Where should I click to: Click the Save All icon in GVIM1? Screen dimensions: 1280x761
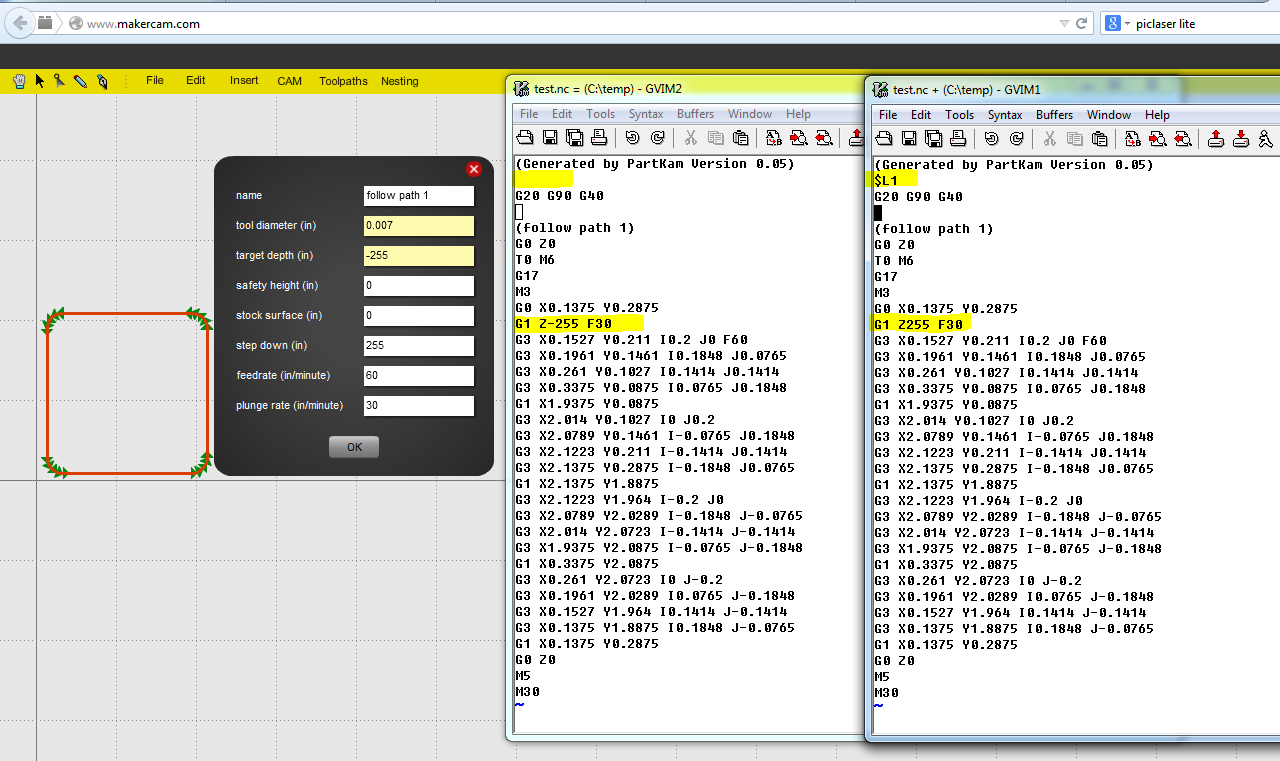coord(933,139)
